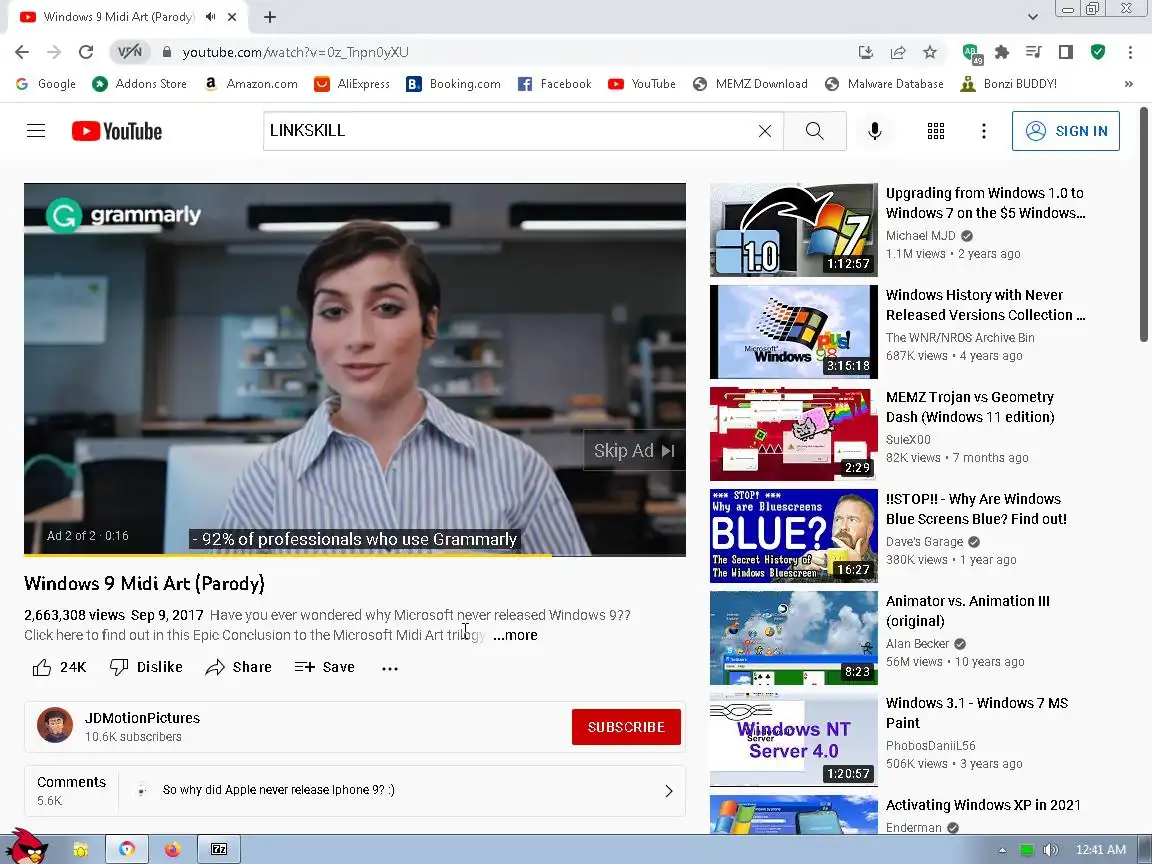Screen dimensions: 1152x864
Task: Open the adblock extension with badge 49
Action: pyautogui.click(x=972, y=53)
